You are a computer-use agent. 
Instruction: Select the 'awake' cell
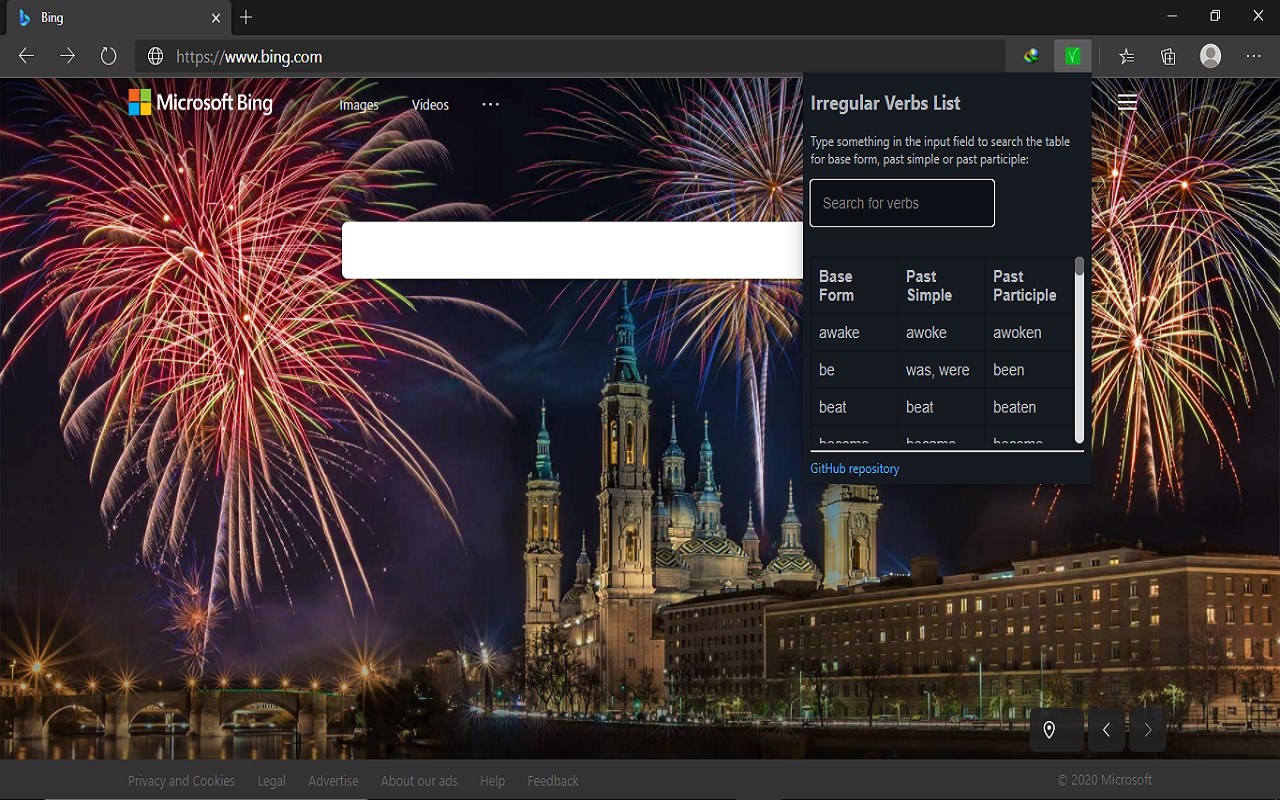pos(854,332)
